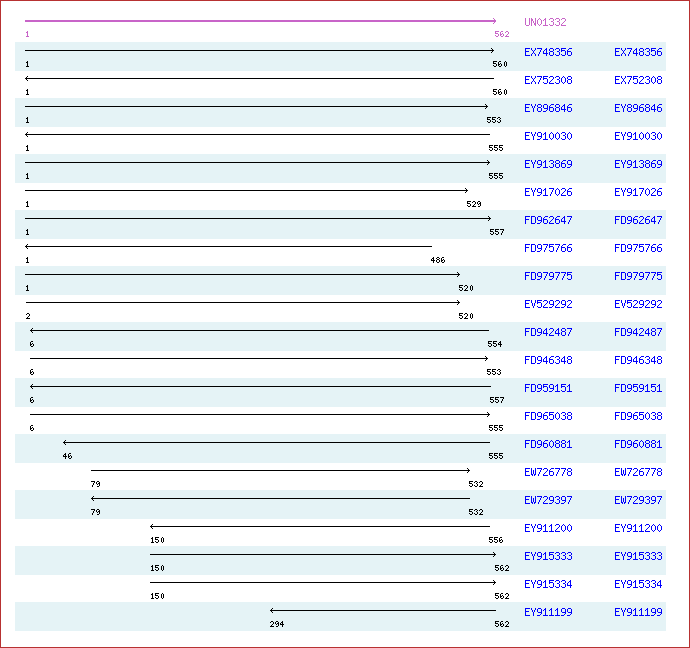Viewport: 690px width, 648px height.
Task: Click the EY896846 alignment arrow ending at 553
Action: point(256,106)
